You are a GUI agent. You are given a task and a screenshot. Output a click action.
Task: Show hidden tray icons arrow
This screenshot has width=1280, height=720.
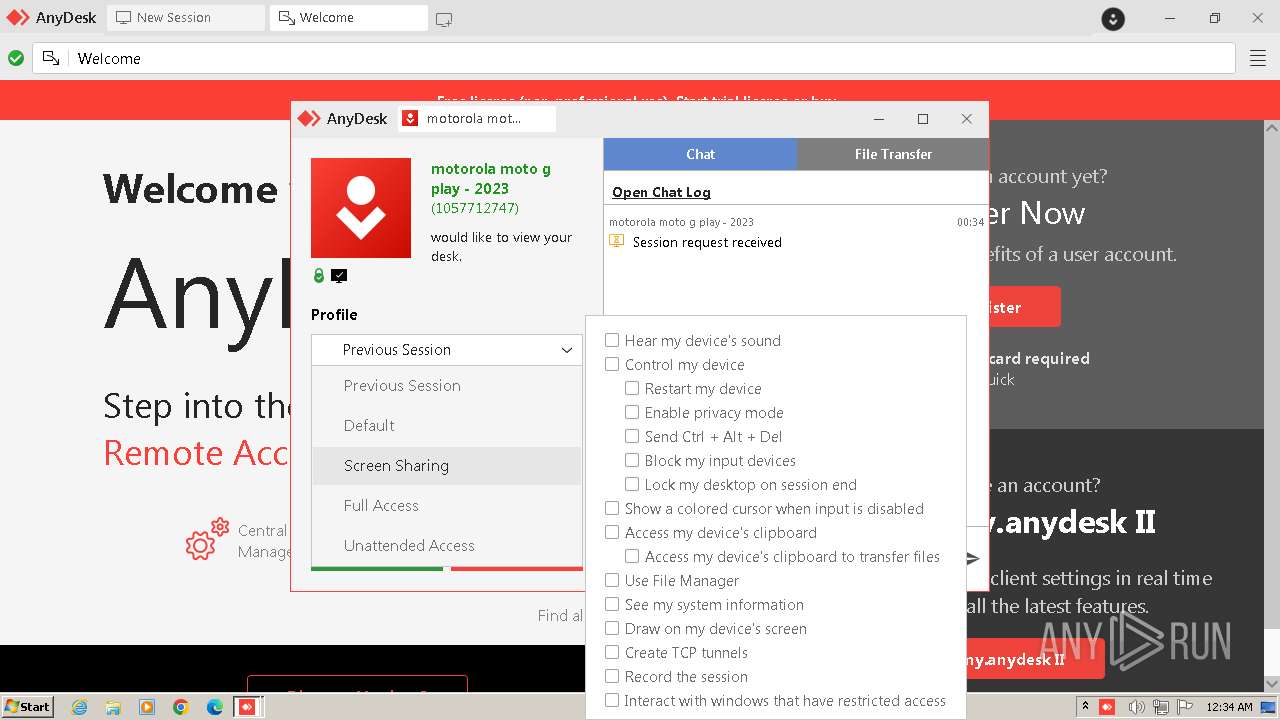point(1085,707)
